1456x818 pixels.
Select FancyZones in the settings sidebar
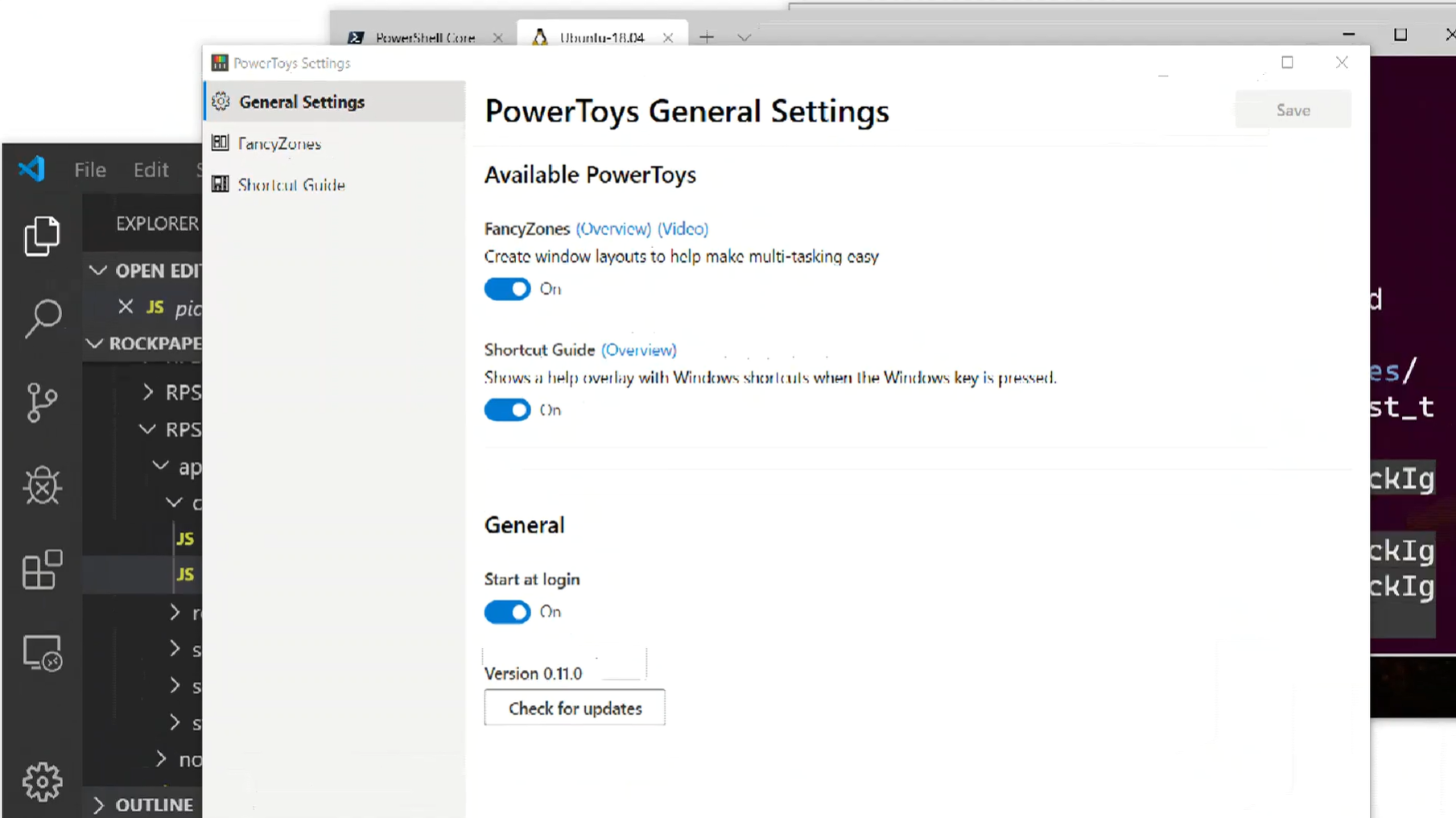pyautogui.click(x=279, y=143)
